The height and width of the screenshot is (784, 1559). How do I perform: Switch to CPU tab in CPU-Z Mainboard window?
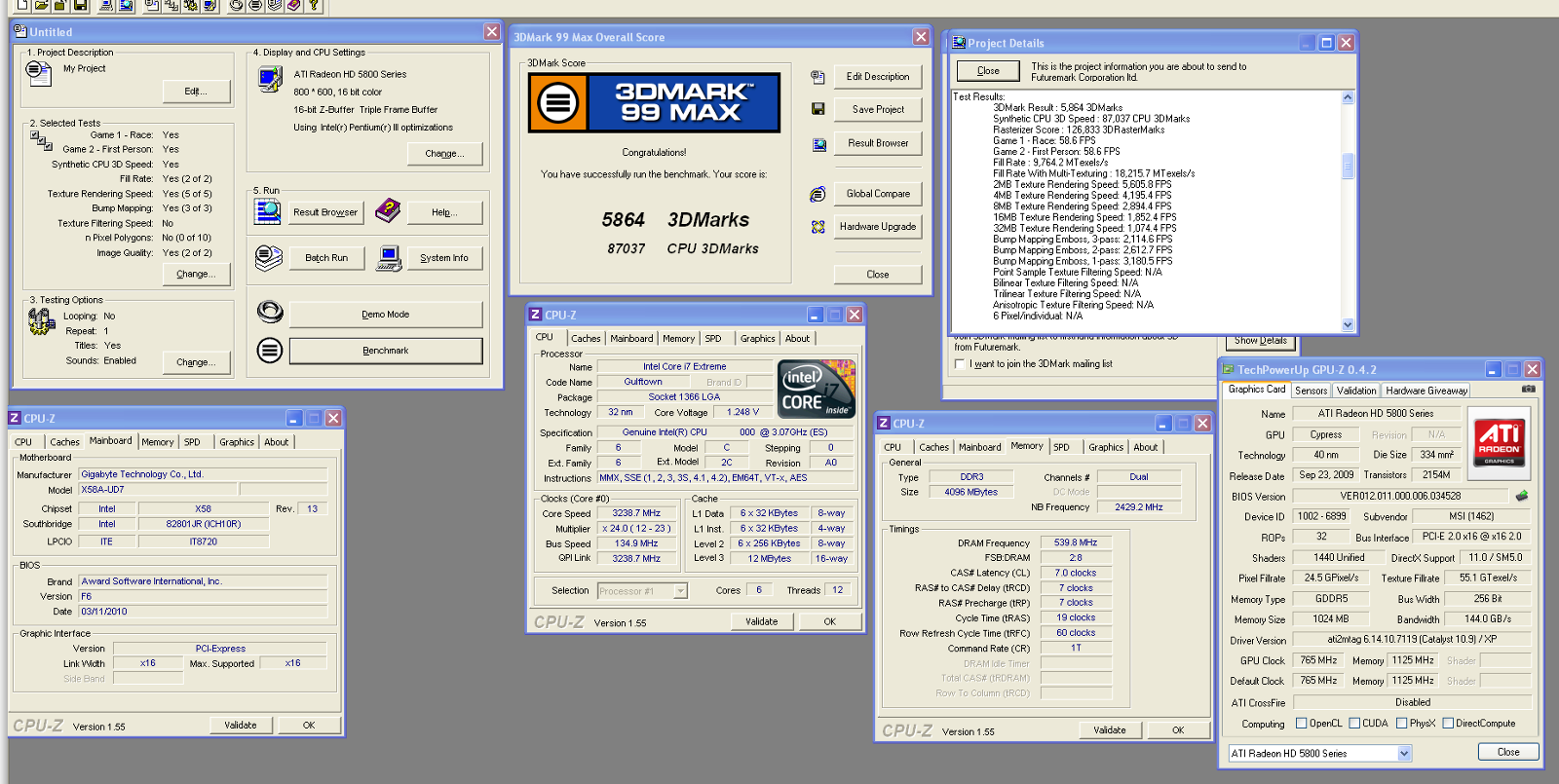23,442
